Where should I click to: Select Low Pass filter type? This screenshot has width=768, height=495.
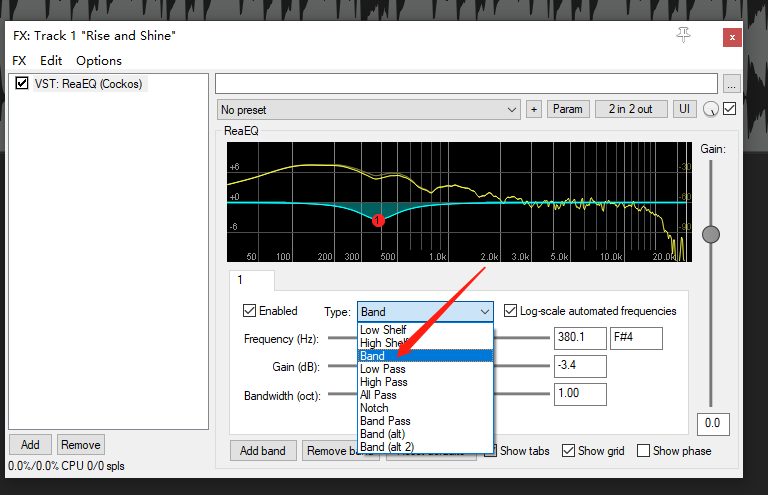coord(425,369)
